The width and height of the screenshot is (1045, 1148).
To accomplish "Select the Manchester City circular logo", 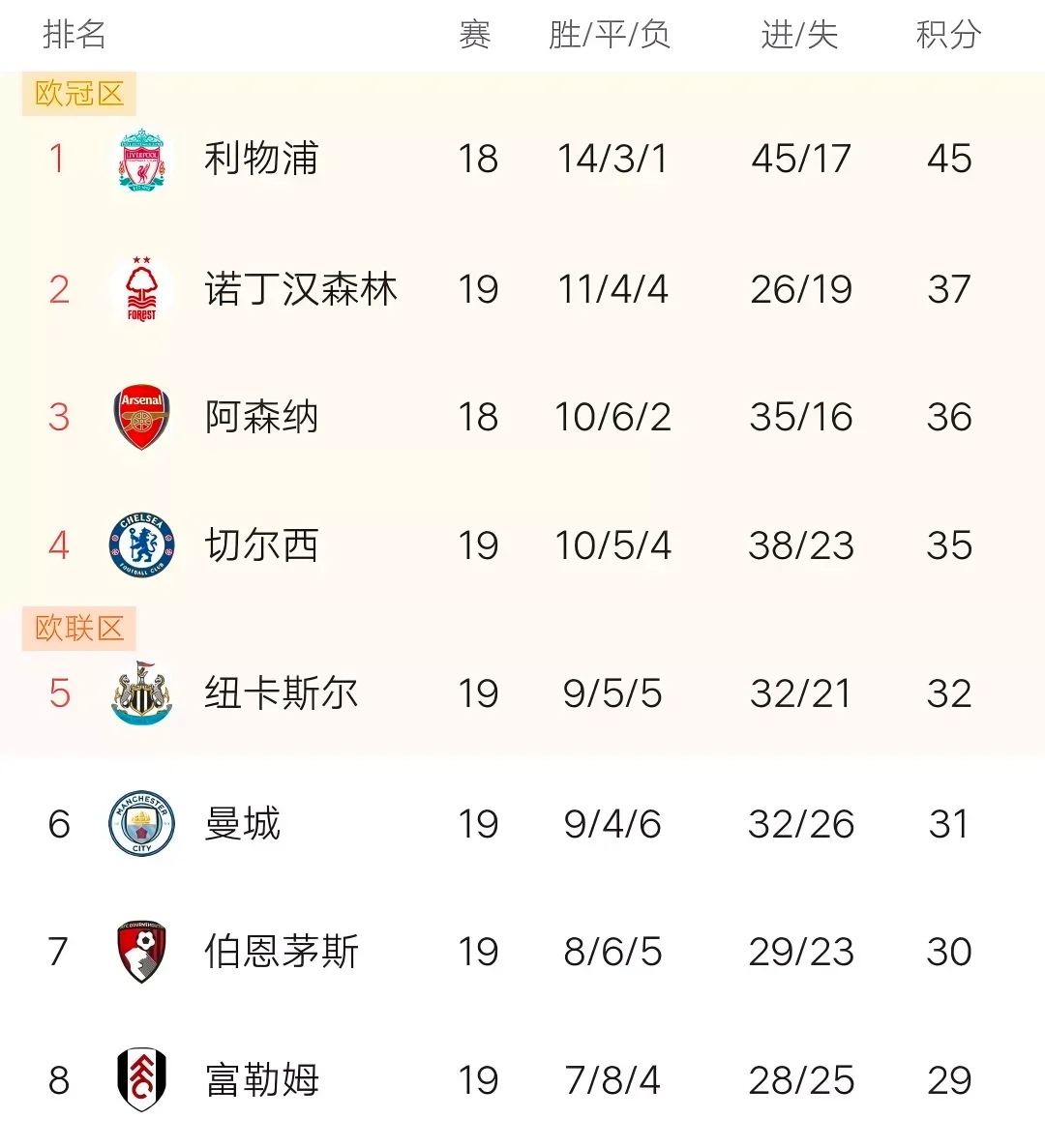I will tap(139, 824).
